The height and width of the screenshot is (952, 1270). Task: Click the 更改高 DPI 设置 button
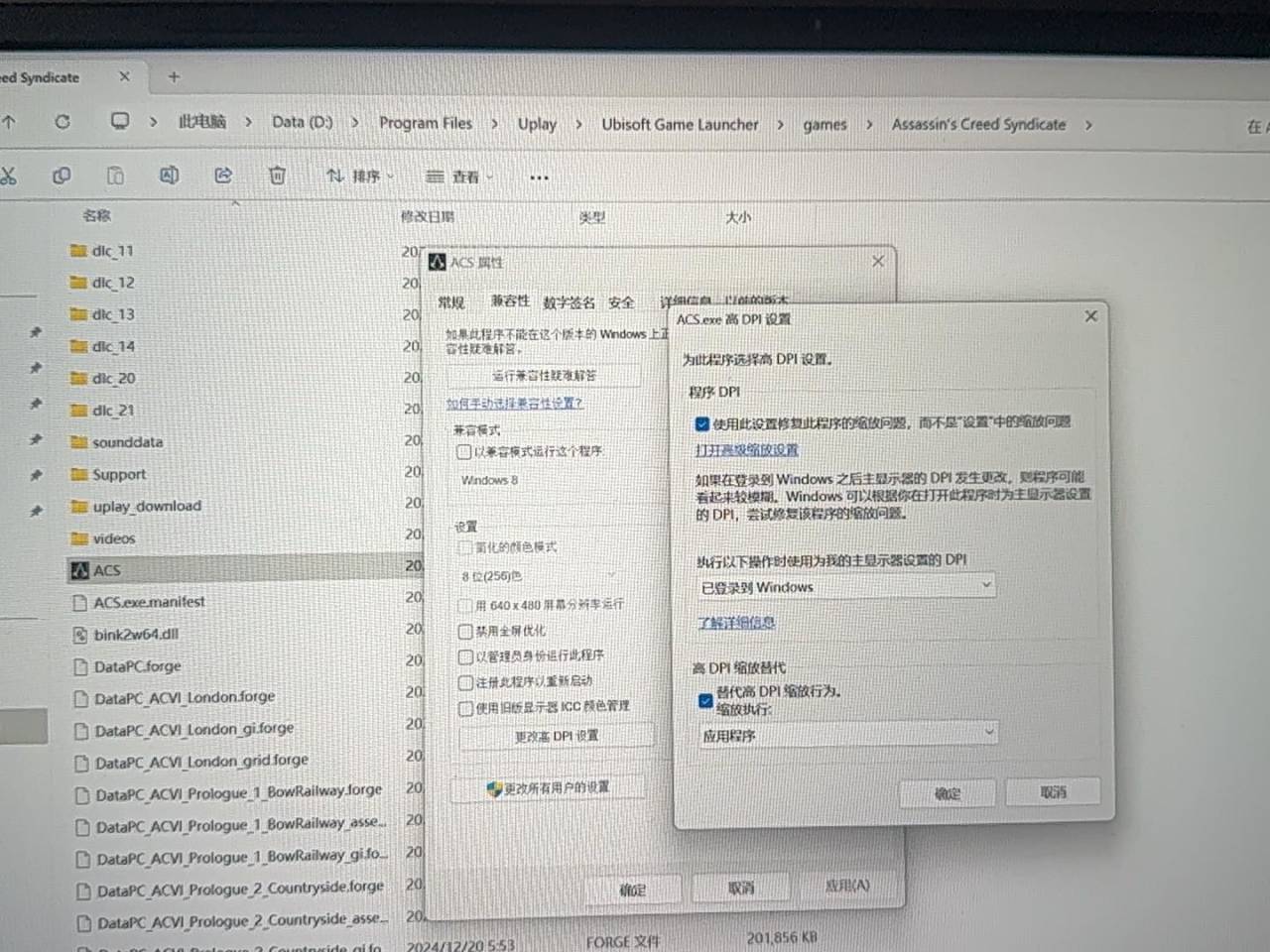pos(557,737)
